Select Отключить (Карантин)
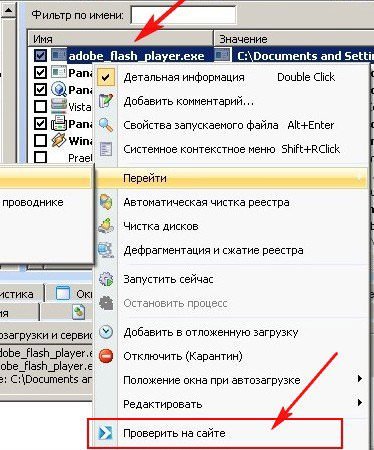Image resolution: width=374 pixels, height=450 pixels. coord(232,356)
